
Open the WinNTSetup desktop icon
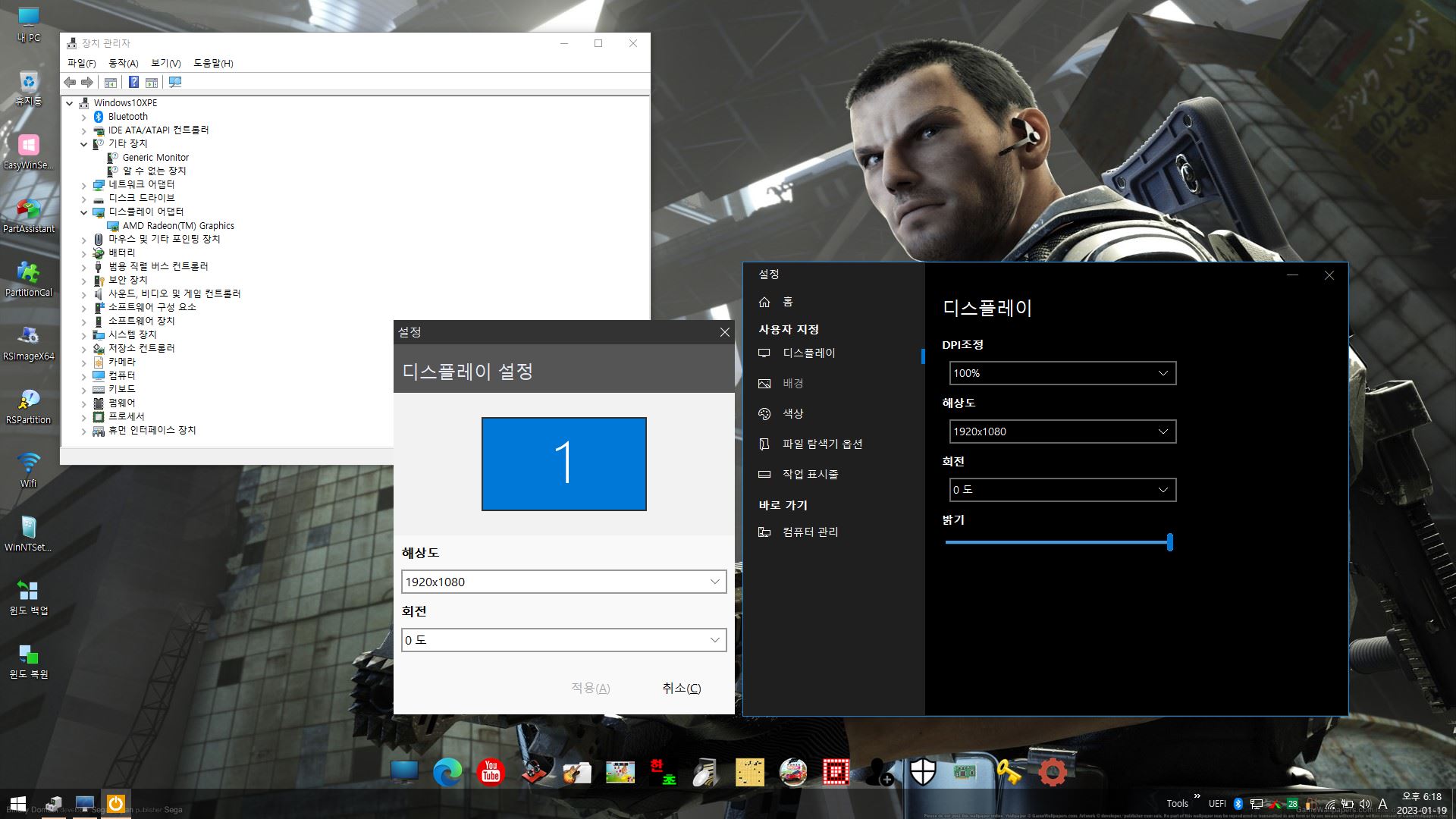(29, 534)
